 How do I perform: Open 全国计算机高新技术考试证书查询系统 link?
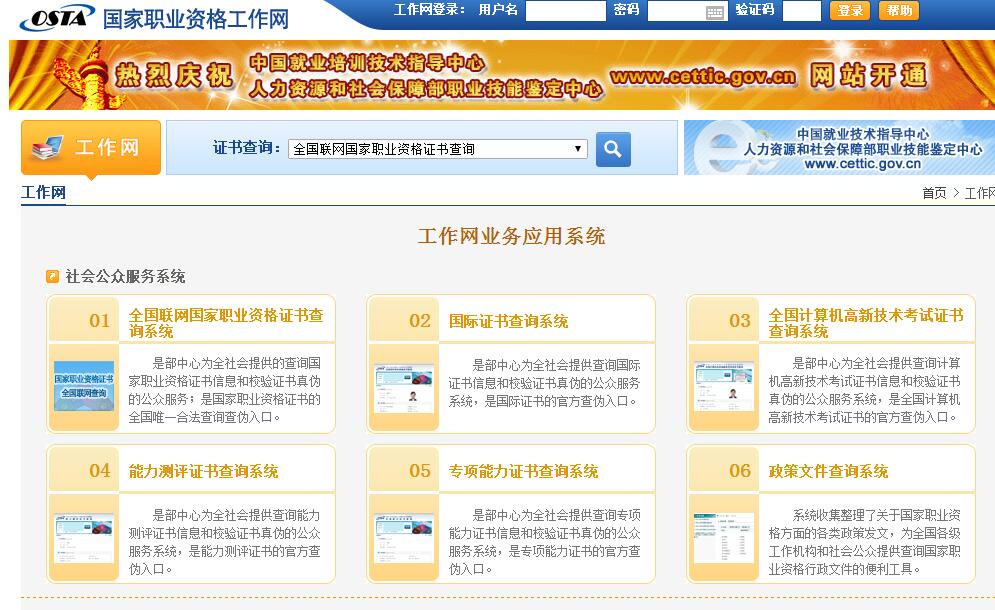[865, 322]
